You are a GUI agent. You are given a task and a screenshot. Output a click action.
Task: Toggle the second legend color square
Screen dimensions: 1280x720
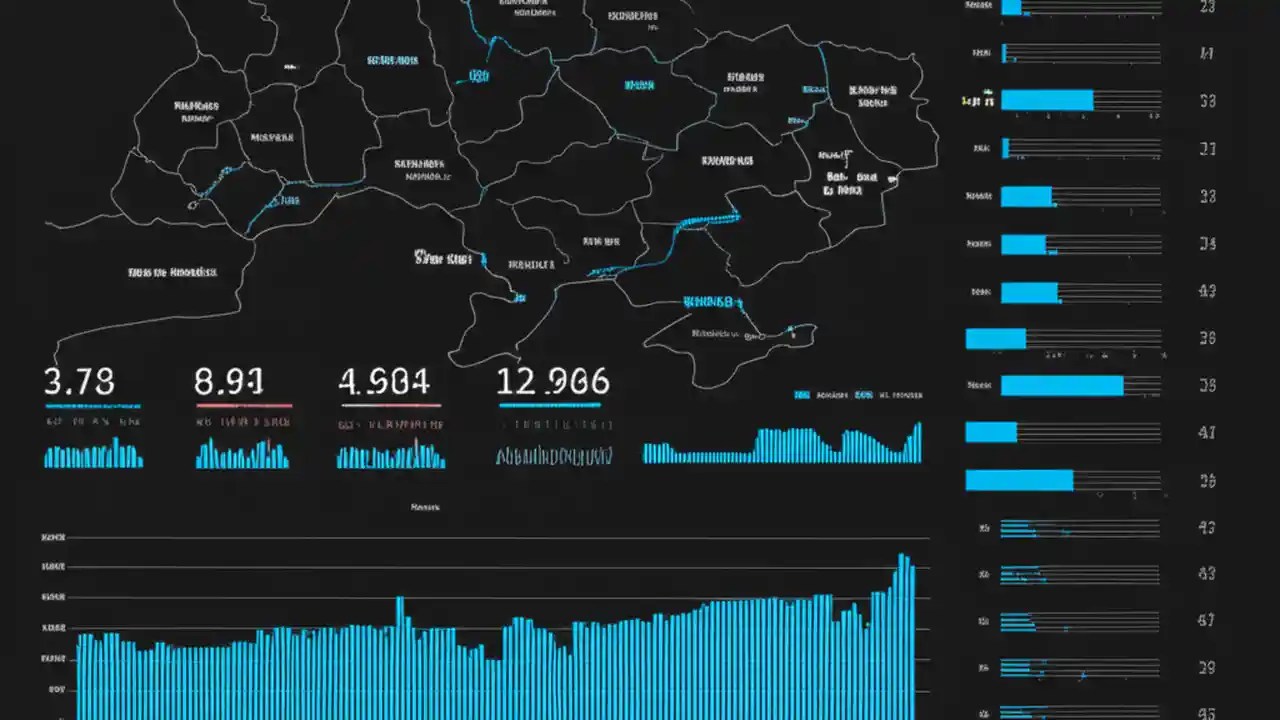[864, 395]
